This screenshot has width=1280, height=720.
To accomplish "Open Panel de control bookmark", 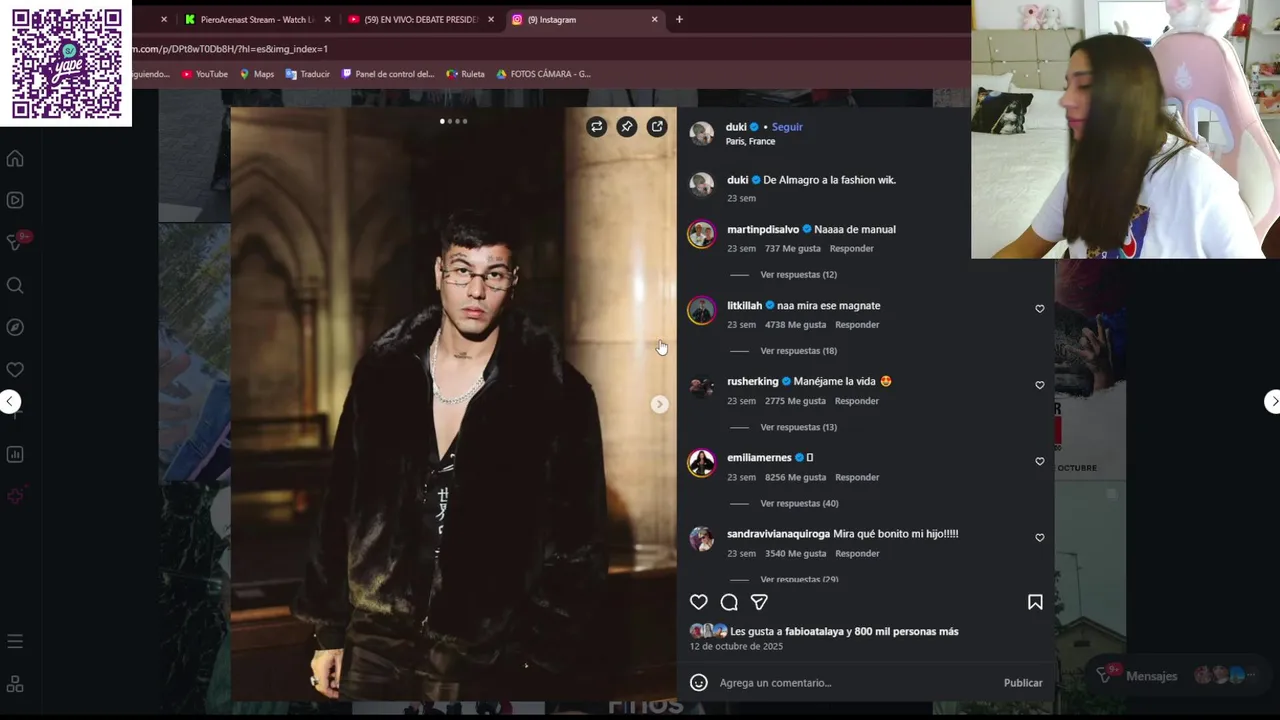I will click(388, 74).
